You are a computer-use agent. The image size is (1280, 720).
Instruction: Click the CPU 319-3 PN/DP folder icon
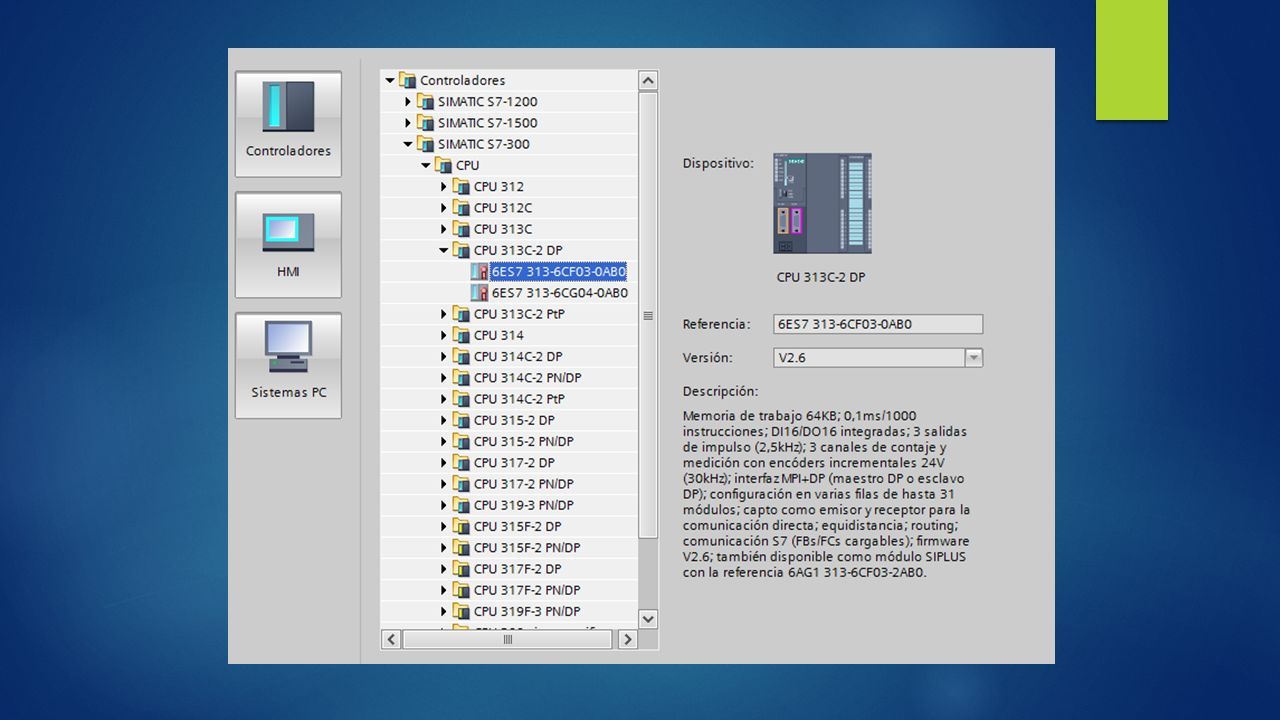(461, 505)
